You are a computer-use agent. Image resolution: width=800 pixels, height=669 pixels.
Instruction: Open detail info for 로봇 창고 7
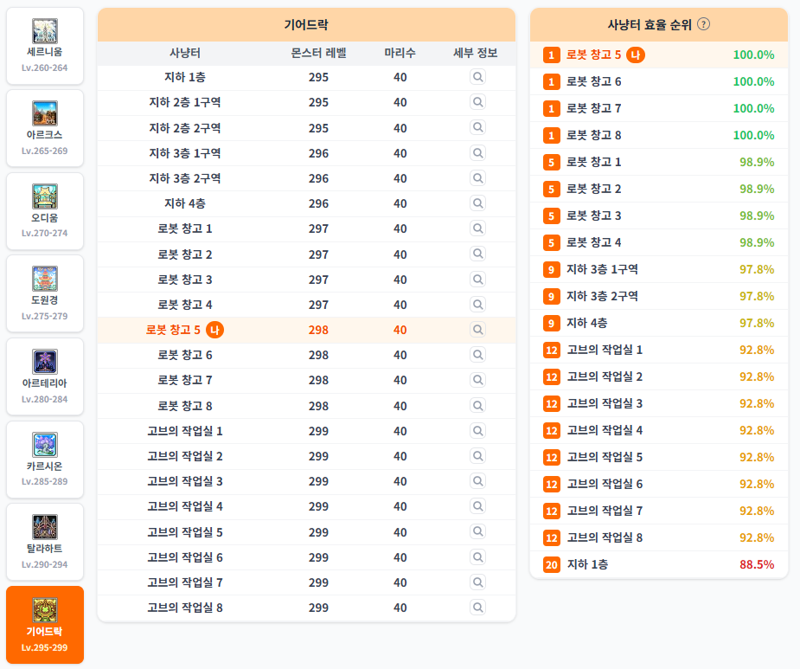point(478,380)
